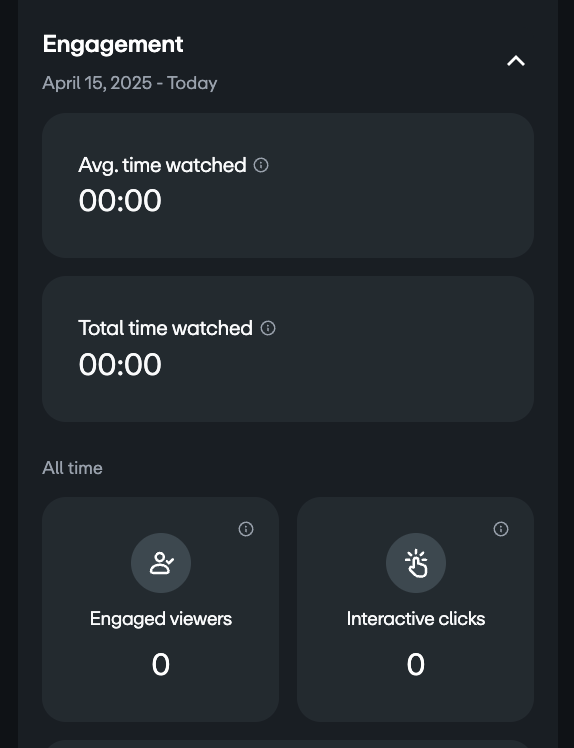The width and height of the screenshot is (574, 748).
Task: Click the Engaged viewers person-check icon
Action: [161, 563]
